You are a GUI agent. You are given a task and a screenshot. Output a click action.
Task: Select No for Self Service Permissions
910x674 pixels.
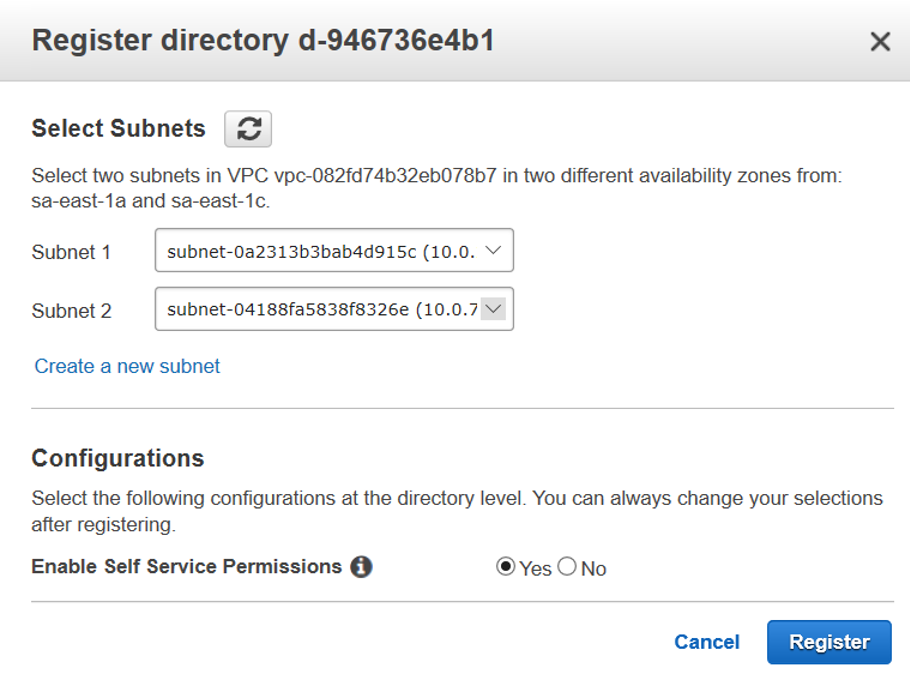(x=567, y=567)
